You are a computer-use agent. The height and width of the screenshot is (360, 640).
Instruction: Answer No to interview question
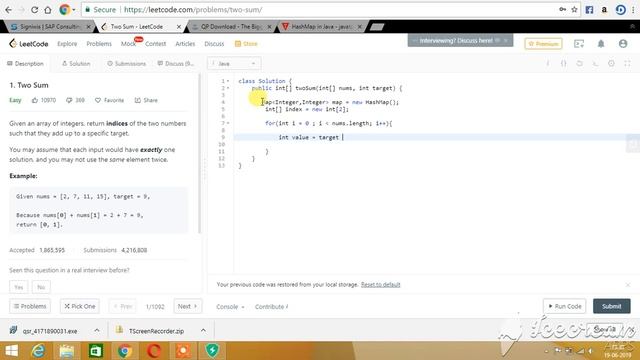[x=41, y=287]
